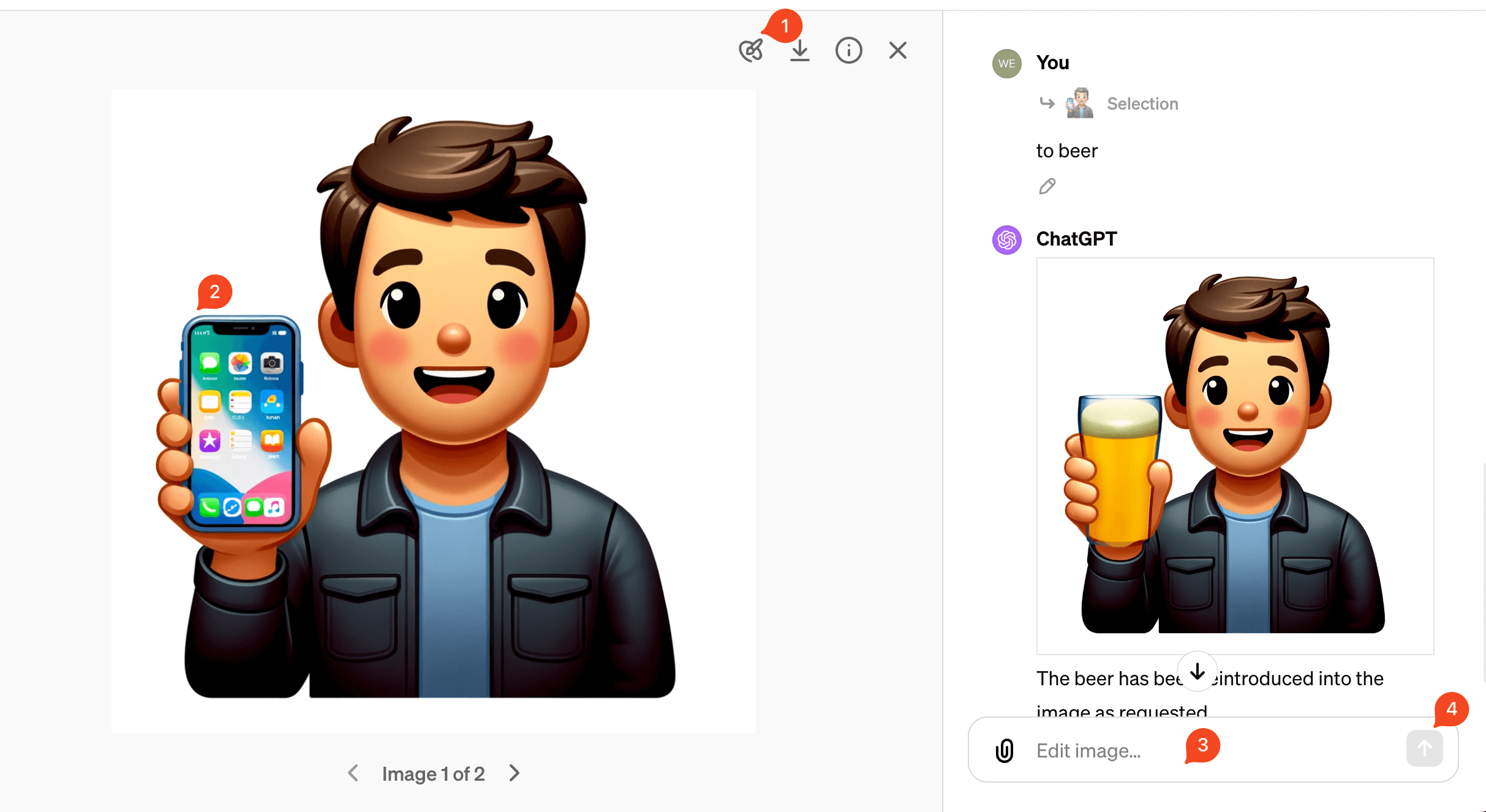
Task: Close the image viewer with X icon
Action: tap(898, 50)
